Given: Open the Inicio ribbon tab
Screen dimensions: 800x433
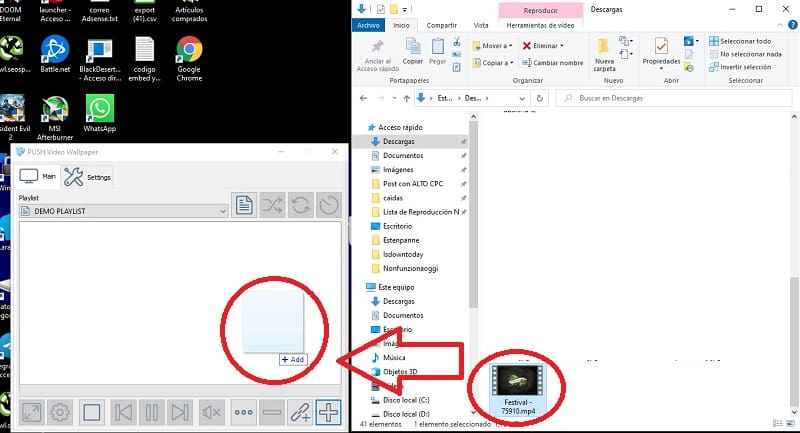Looking at the screenshot, I should 401,25.
